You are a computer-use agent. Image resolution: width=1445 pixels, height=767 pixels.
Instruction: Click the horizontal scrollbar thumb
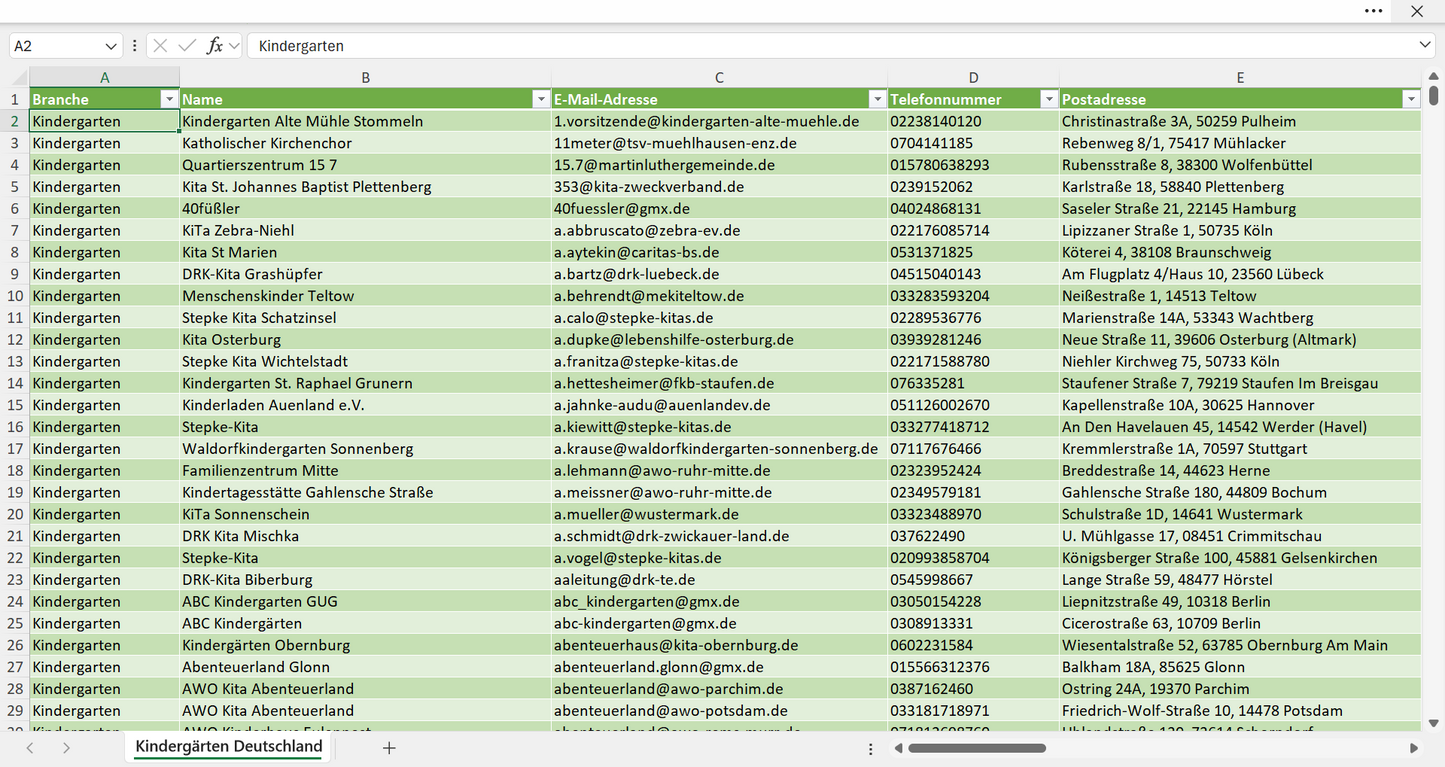coord(977,748)
